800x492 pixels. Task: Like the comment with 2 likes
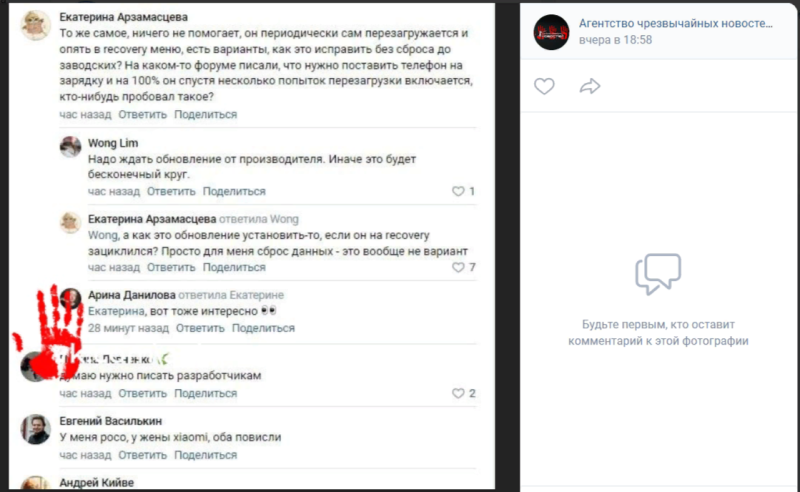459,394
